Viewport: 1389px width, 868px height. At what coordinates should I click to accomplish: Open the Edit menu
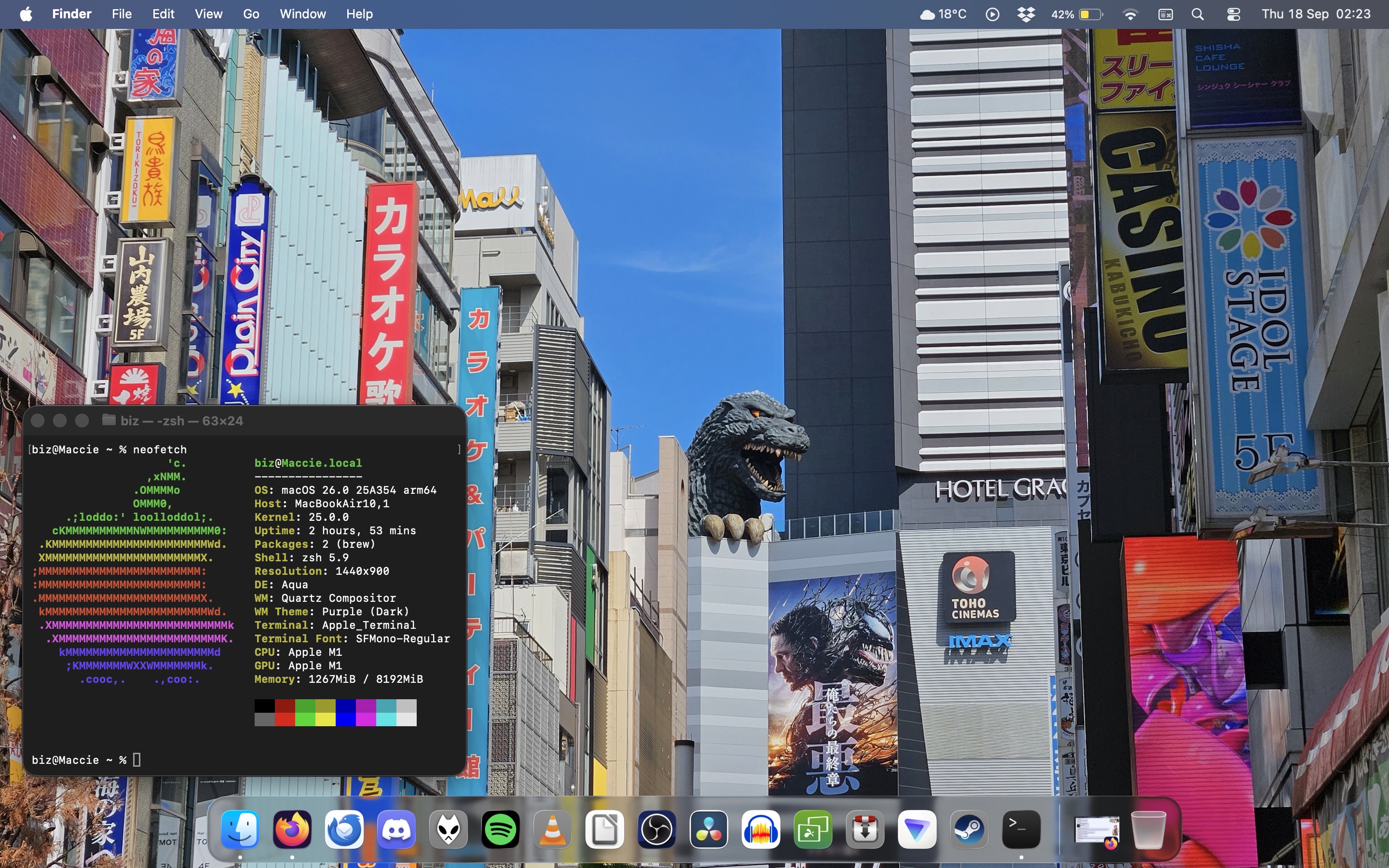(163, 14)
